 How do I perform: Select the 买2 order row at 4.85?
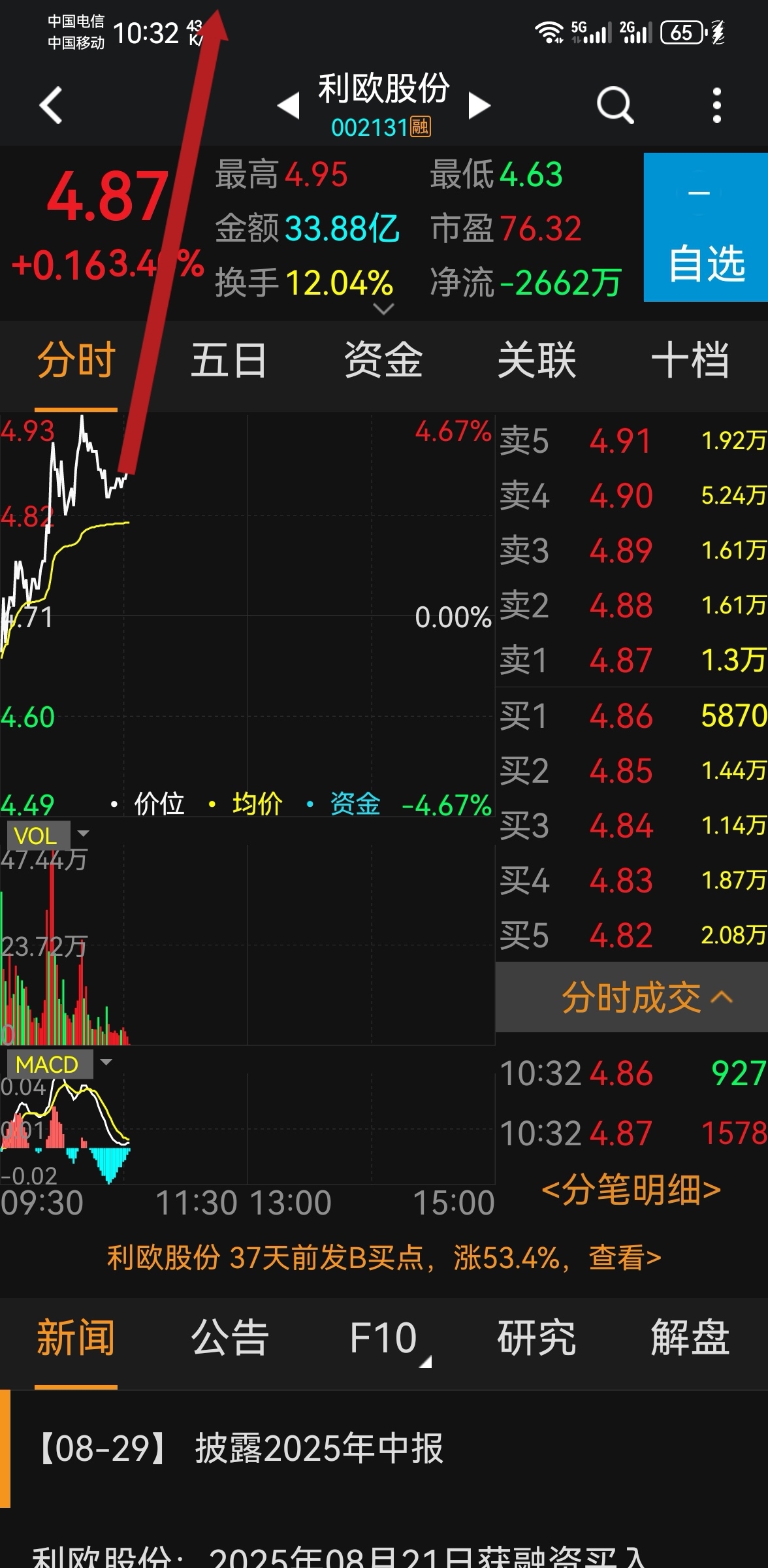click(632, 771)
